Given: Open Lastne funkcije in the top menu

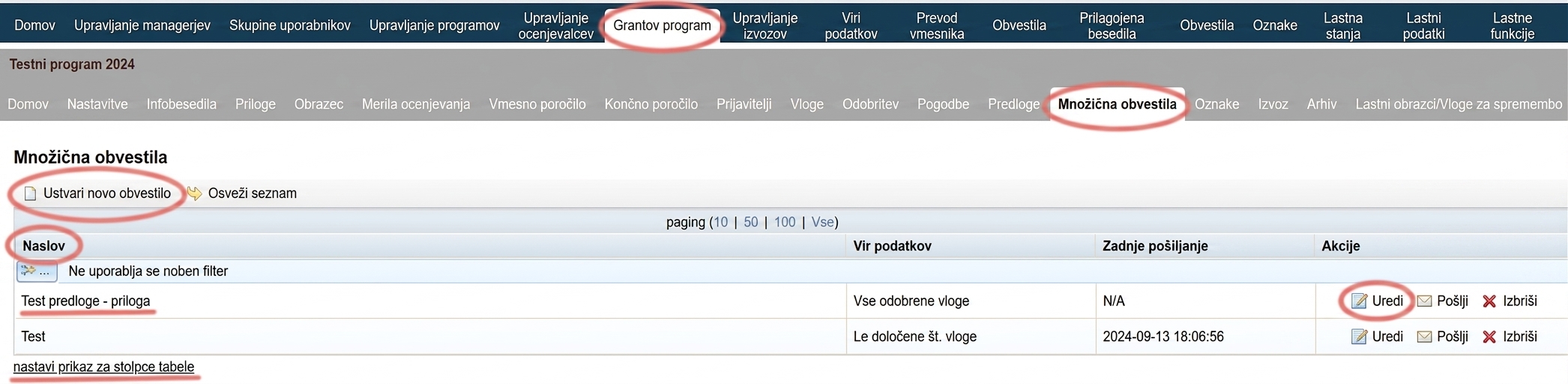Looking at the screenshot, I should 1512,25.
